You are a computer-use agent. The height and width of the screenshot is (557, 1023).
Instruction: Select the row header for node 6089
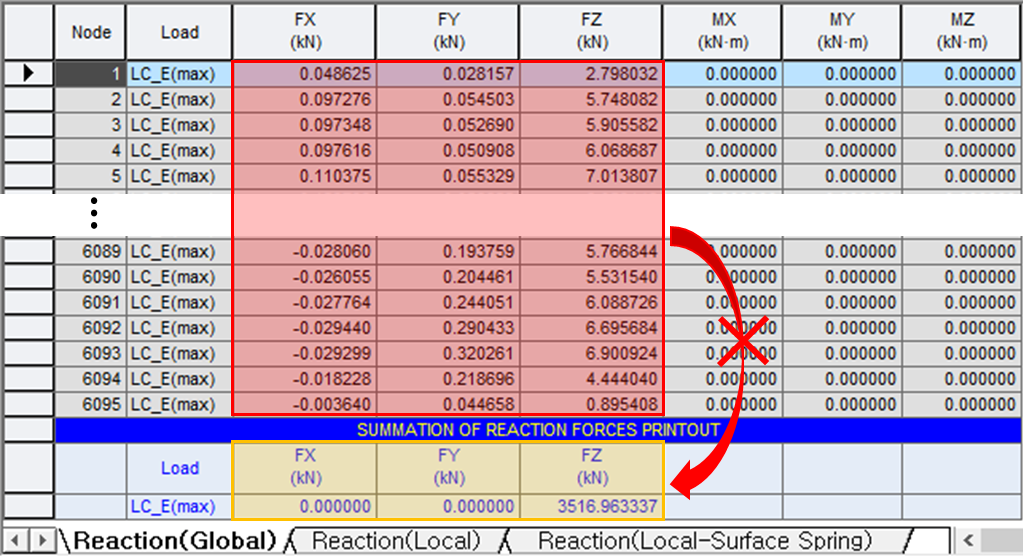pos(28,252)
